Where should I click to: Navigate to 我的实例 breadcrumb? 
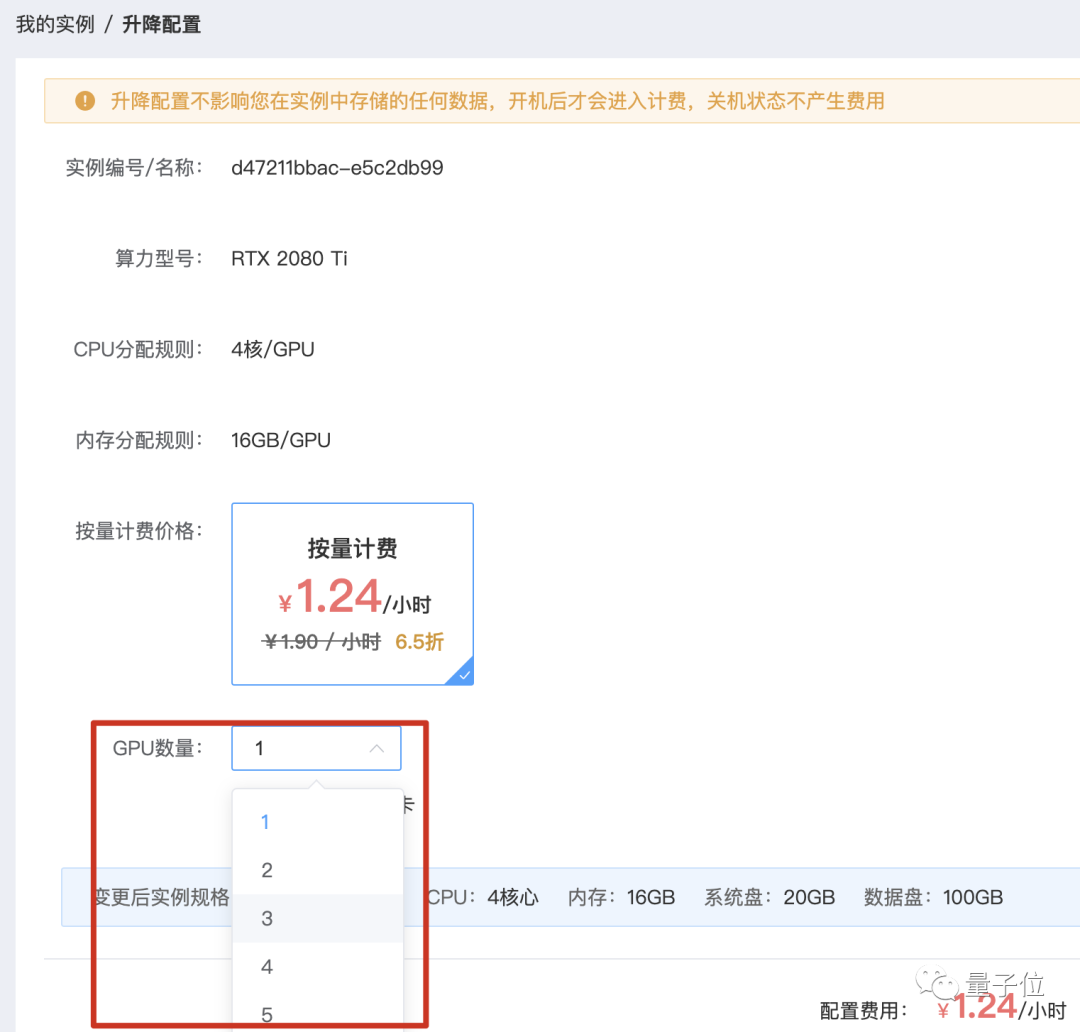coord(53,24)
